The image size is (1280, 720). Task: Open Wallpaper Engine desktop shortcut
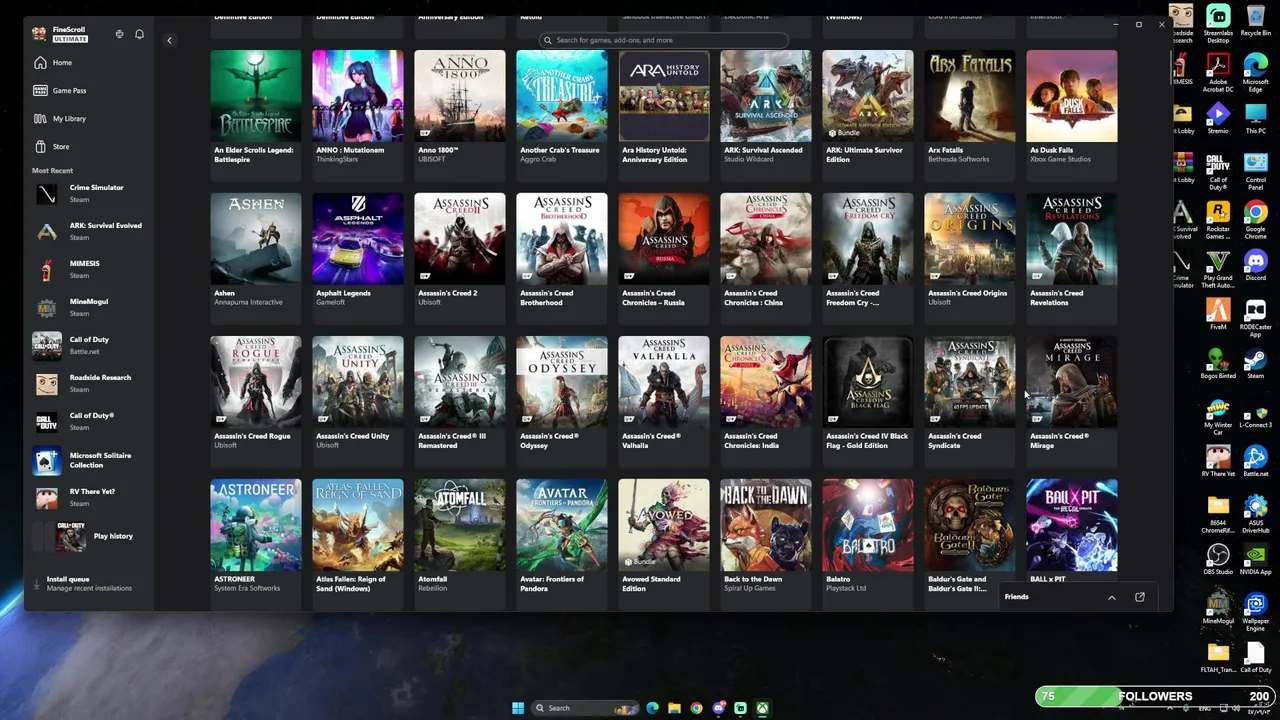click(x=1255, y=612)
